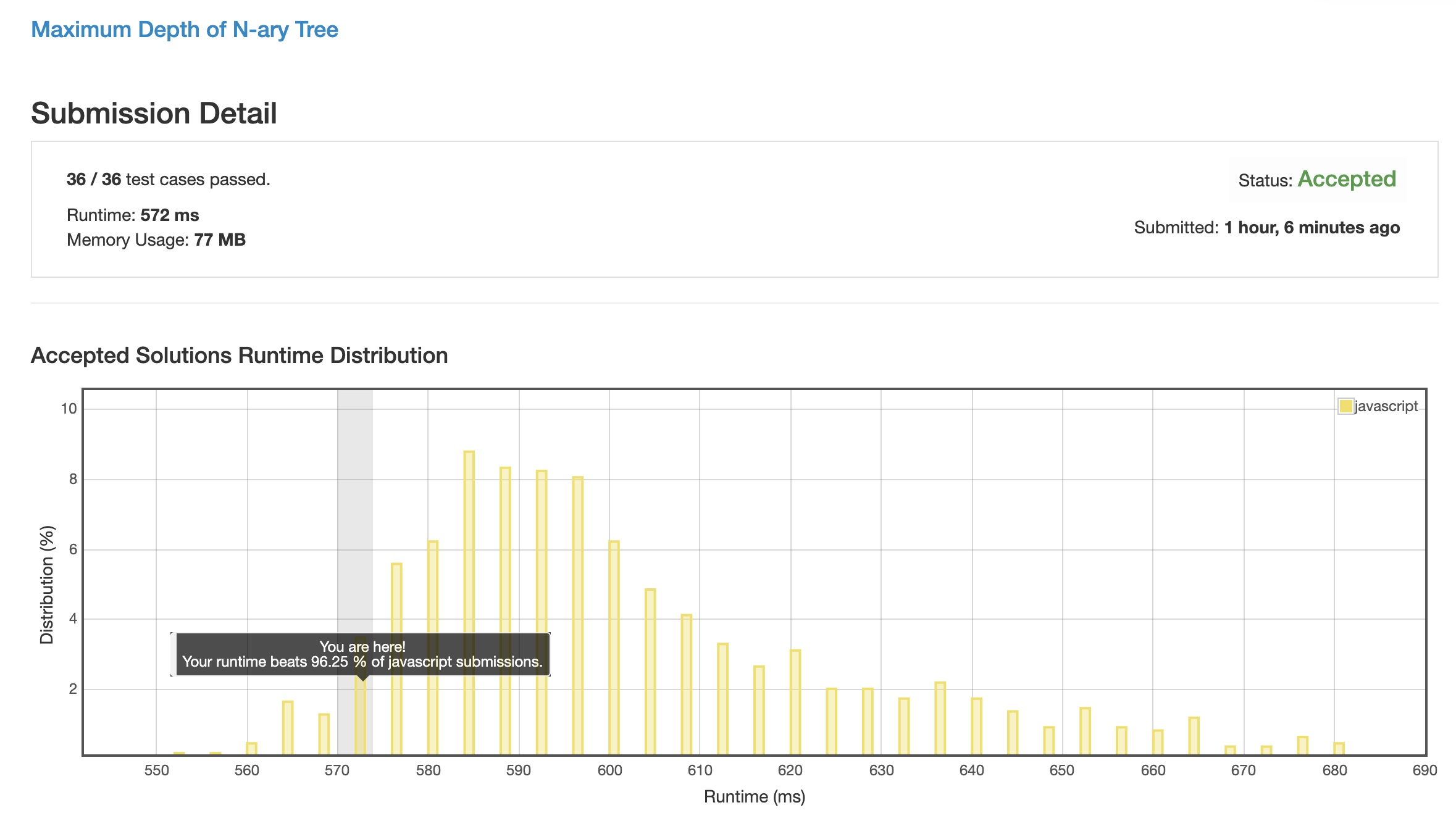Click the bar at 600 ms runtime

click(614, 648)
